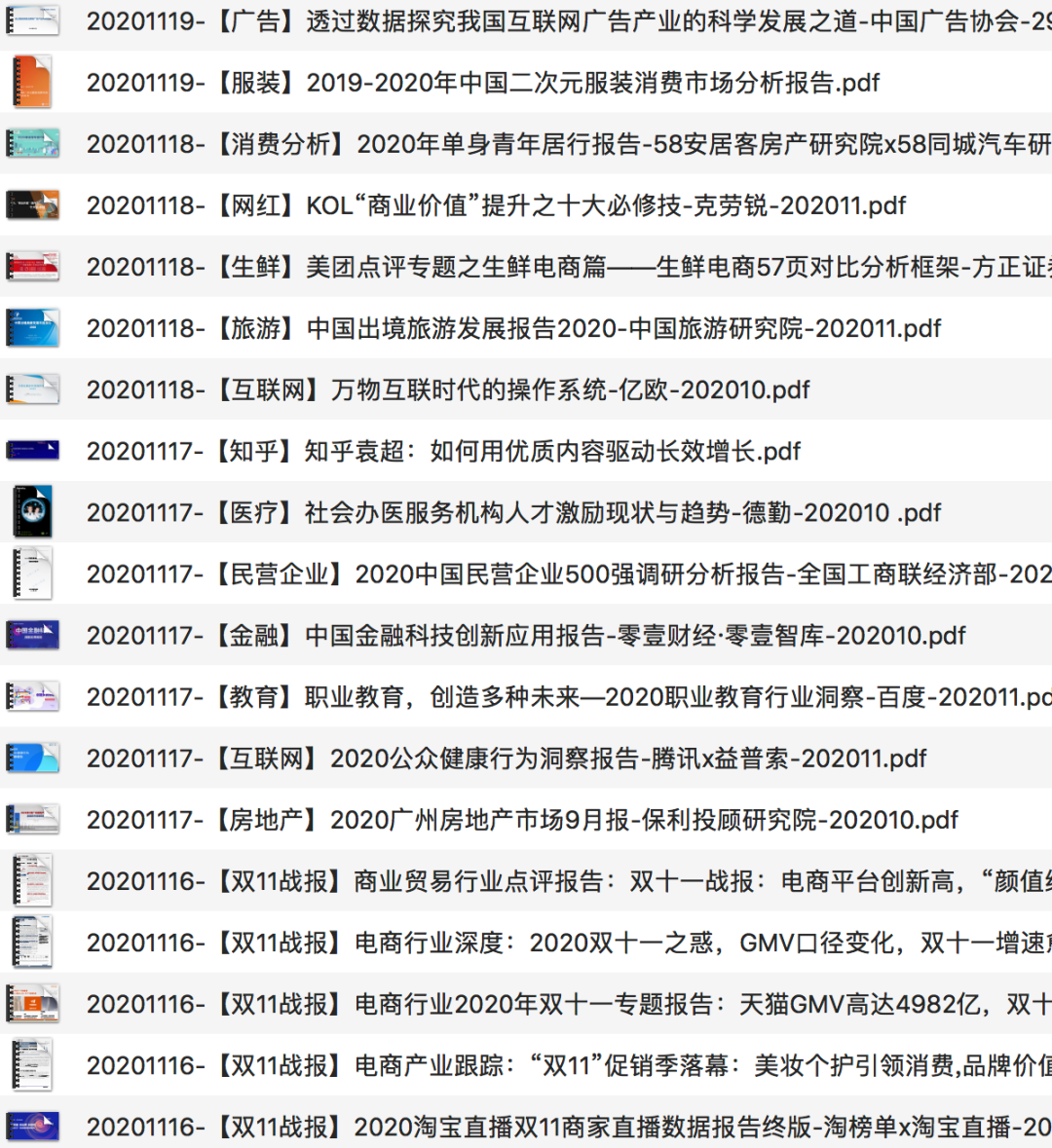Select file name 20201117-【互联网】2020公众健康行为洞察报告-腾讯x益普索-202011.pdf
This screenshot has width=1052, height=1148.
507,759
